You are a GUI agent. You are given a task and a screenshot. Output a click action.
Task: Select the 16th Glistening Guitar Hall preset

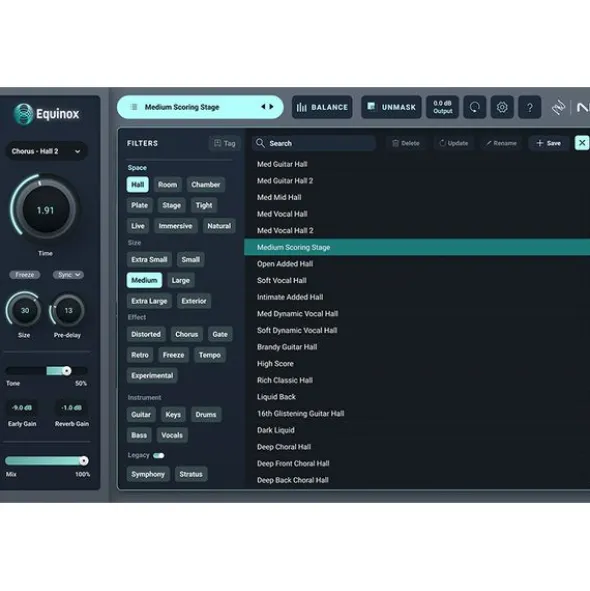[417, 413]
